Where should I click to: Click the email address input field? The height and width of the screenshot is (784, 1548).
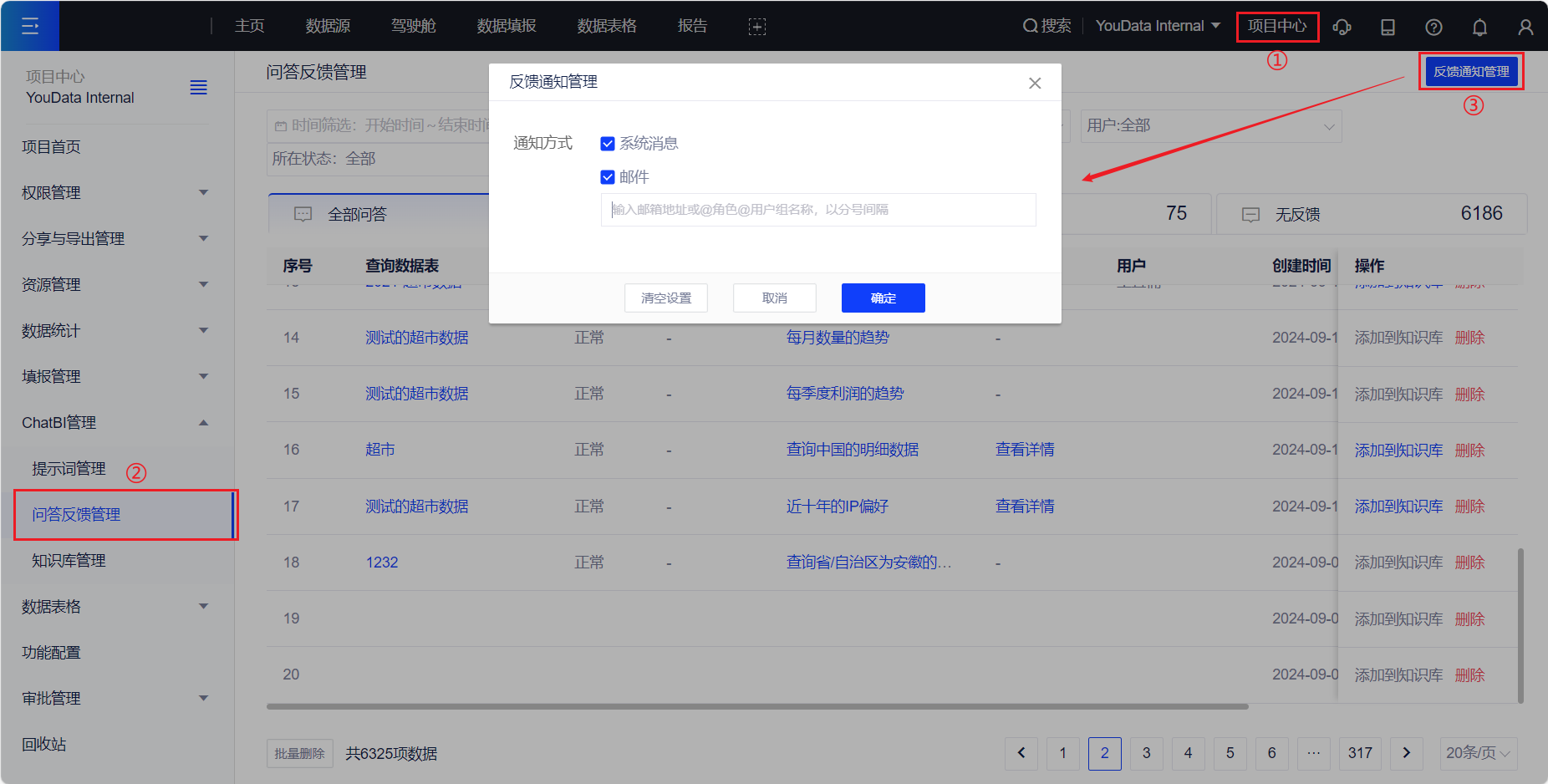(817, 210)
